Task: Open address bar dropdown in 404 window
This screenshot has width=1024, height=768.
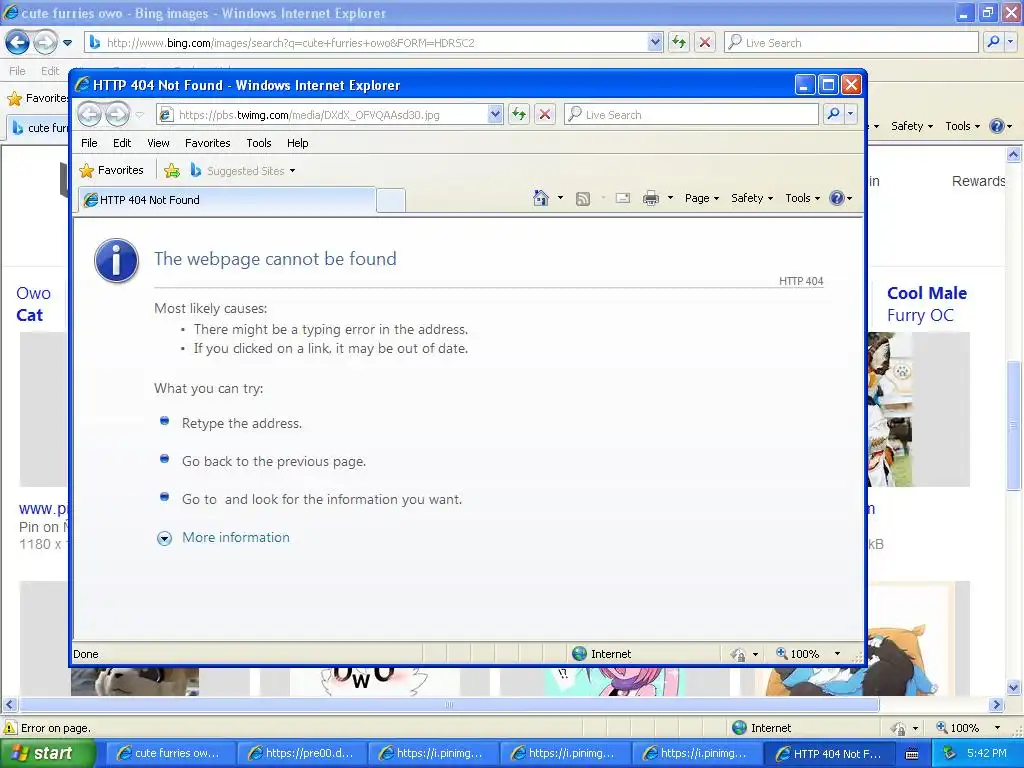Action: coord(495,114)
